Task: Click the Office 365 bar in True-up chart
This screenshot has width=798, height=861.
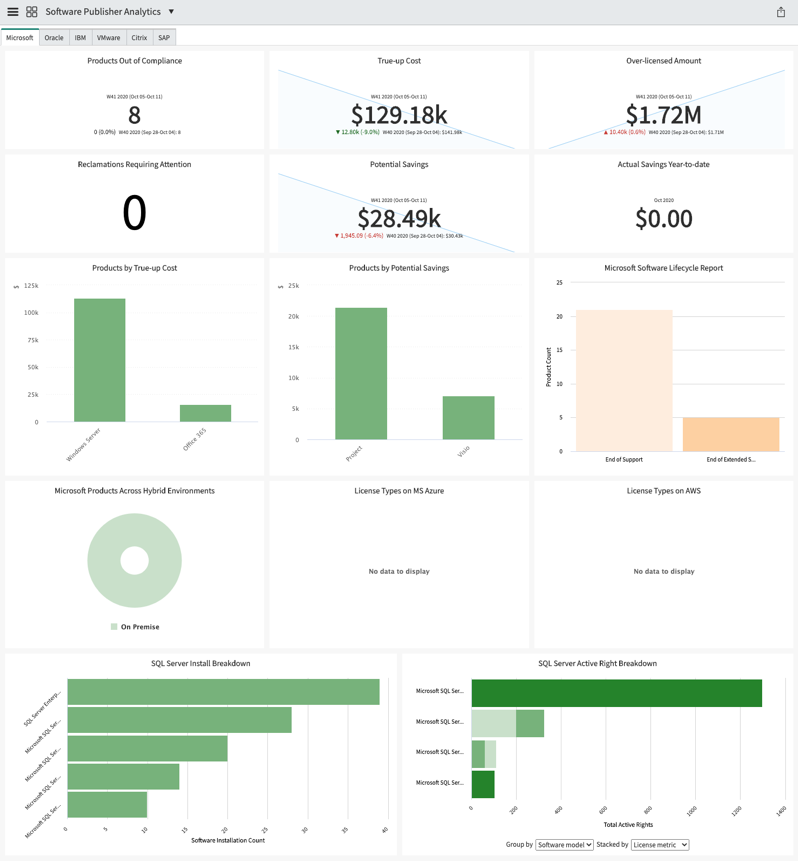Action: [x=205, y=413]
